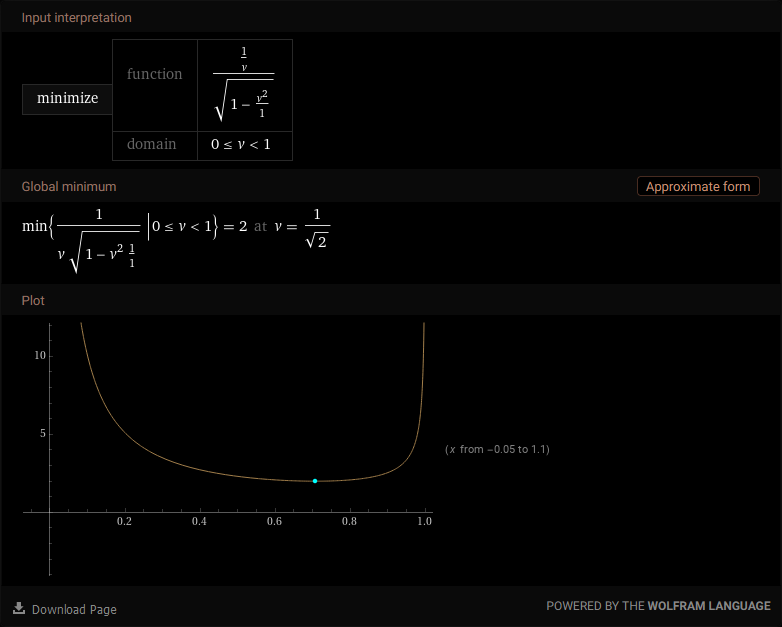782x627 pixels.
Task: Click the 'function' row label
Action: [154, 74]
